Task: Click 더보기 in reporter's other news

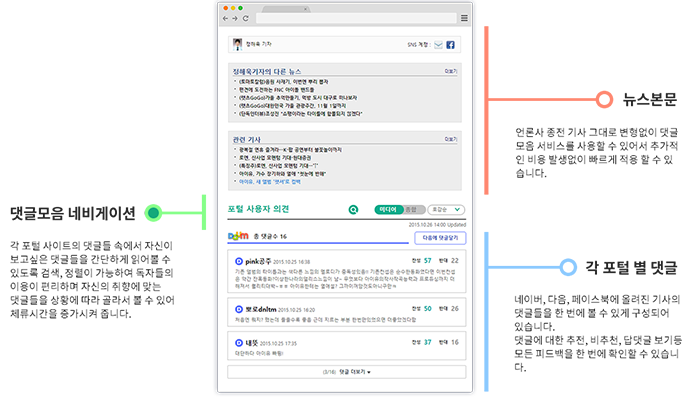Action: (x=451, y=71)
